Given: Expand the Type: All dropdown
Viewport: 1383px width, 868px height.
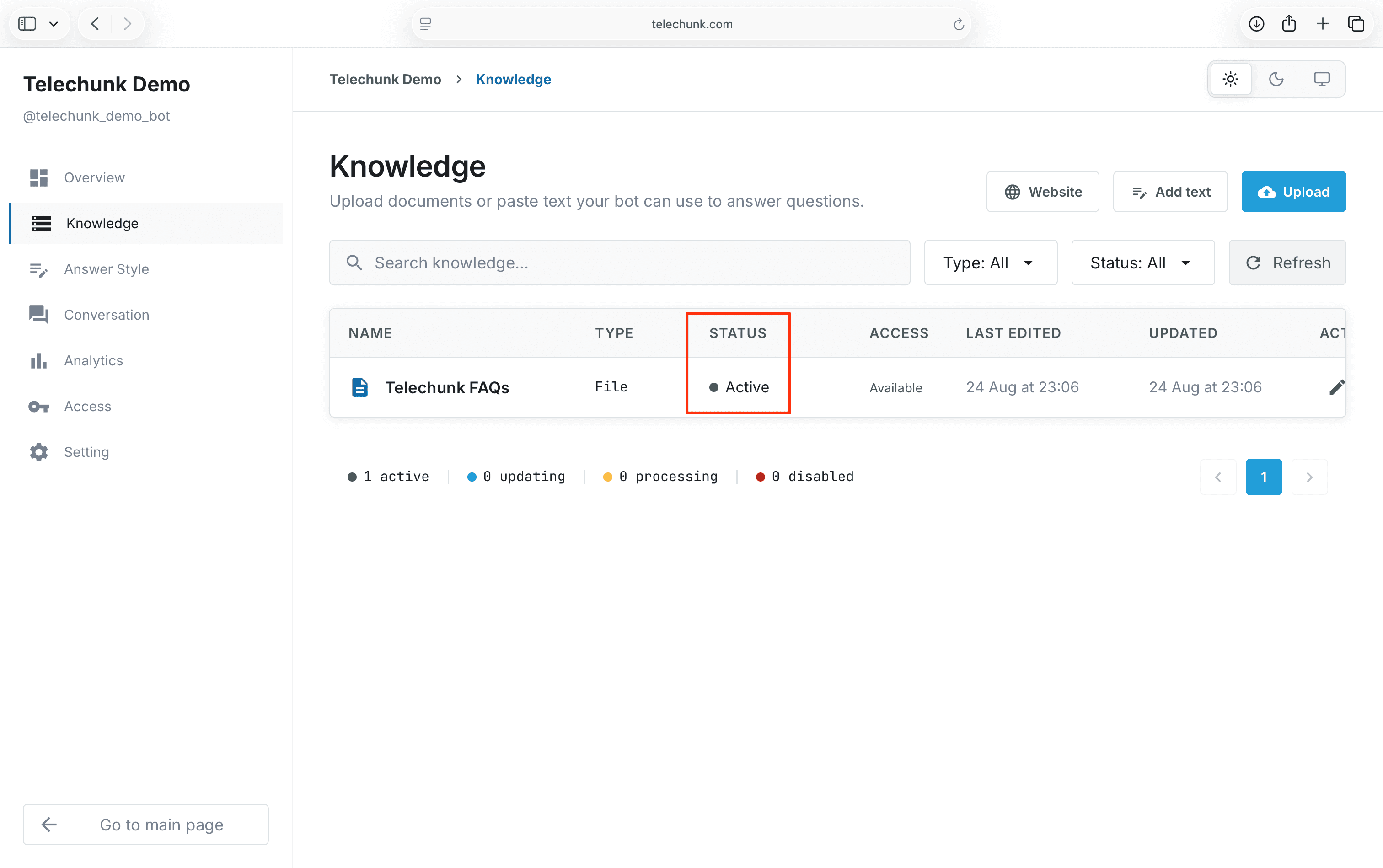Looking at the screenshot, I should [x=990, y=263].
